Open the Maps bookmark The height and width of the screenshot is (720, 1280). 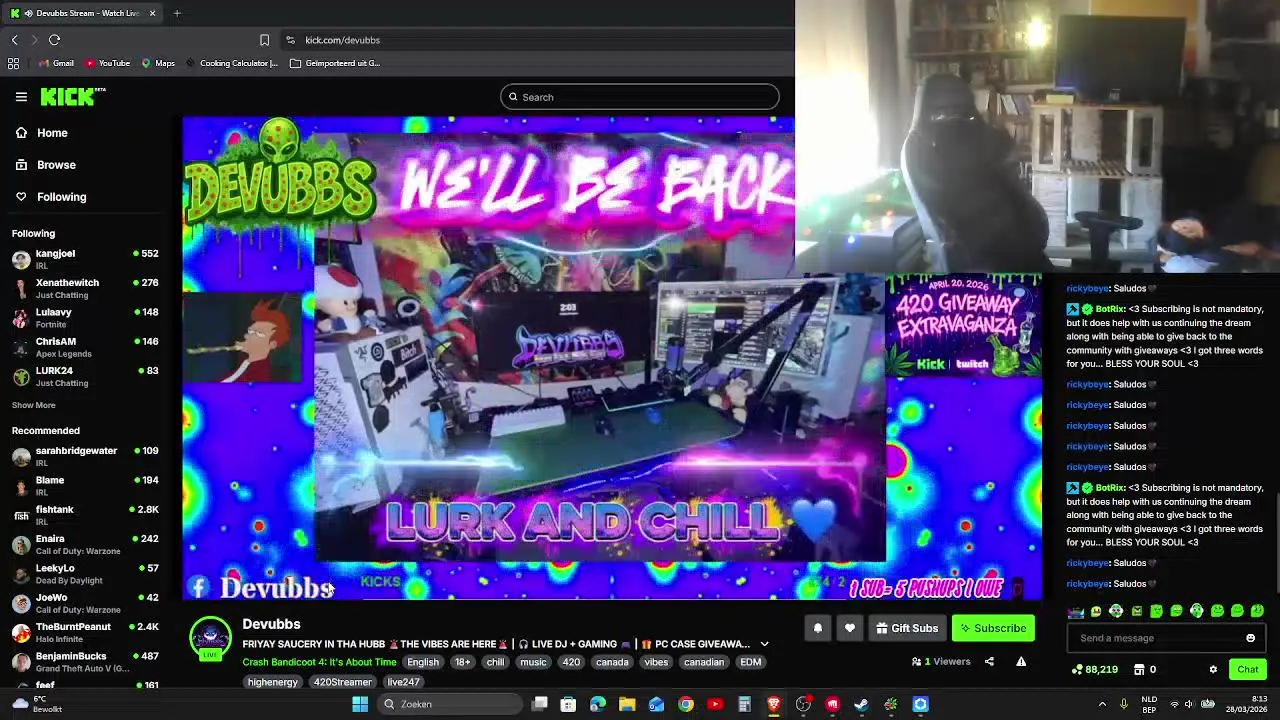pyautogui.click(x=158, y=63)
